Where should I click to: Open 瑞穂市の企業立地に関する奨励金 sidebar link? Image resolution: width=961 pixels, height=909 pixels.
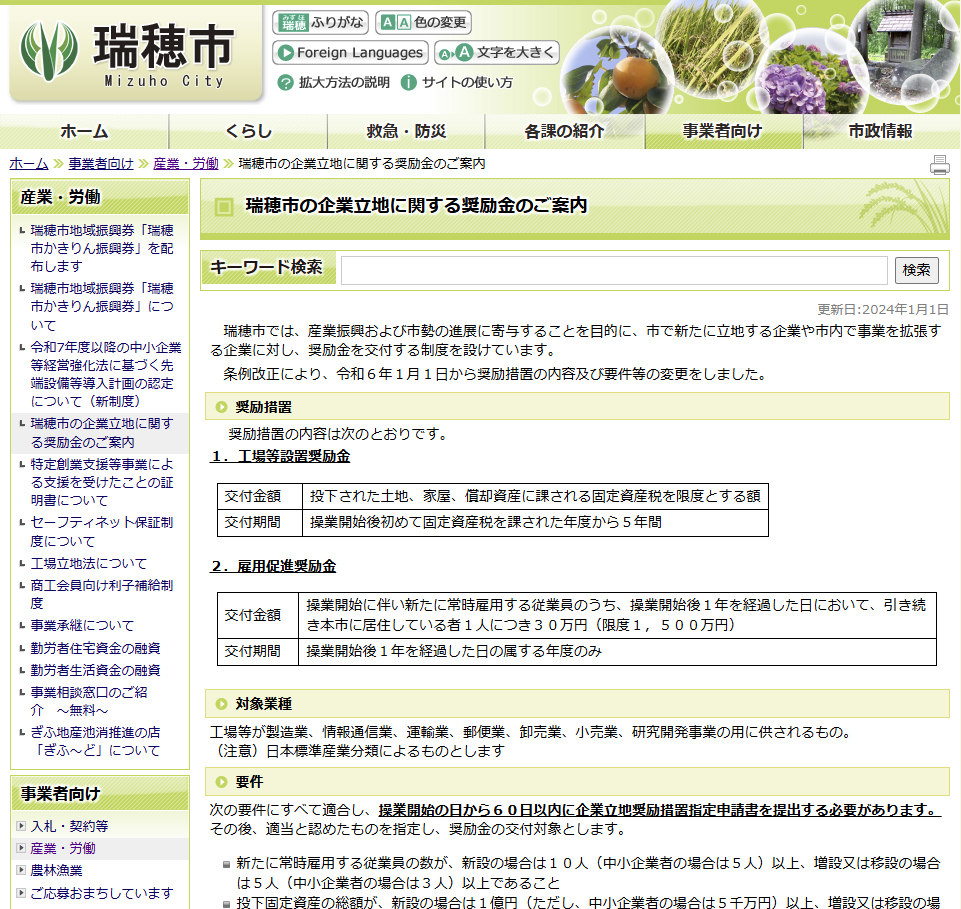click(102, 433)
